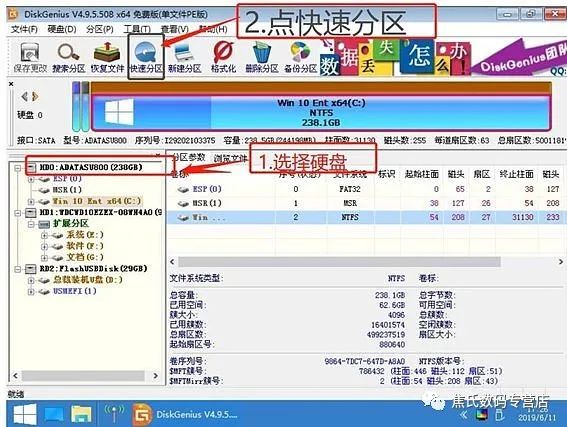567x427 pixels.
Task: Open the Partition (分区) menu
Action: [x=99, y=29]
